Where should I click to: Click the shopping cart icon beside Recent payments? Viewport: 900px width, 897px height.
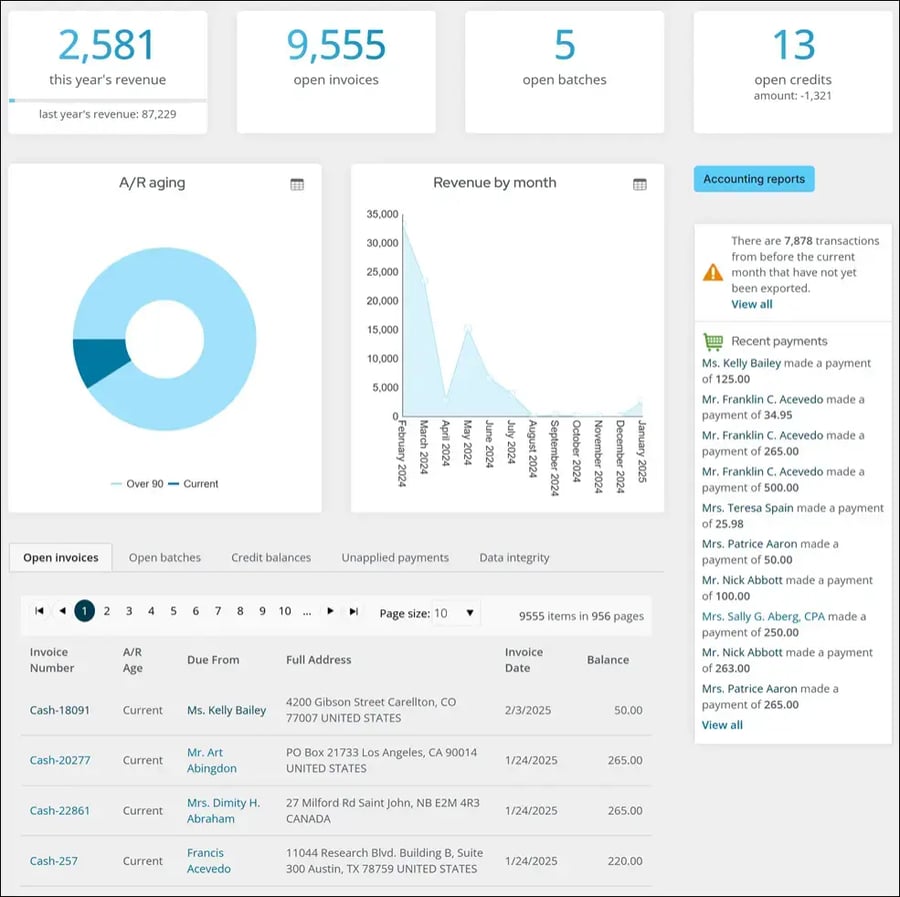point(713,341)
